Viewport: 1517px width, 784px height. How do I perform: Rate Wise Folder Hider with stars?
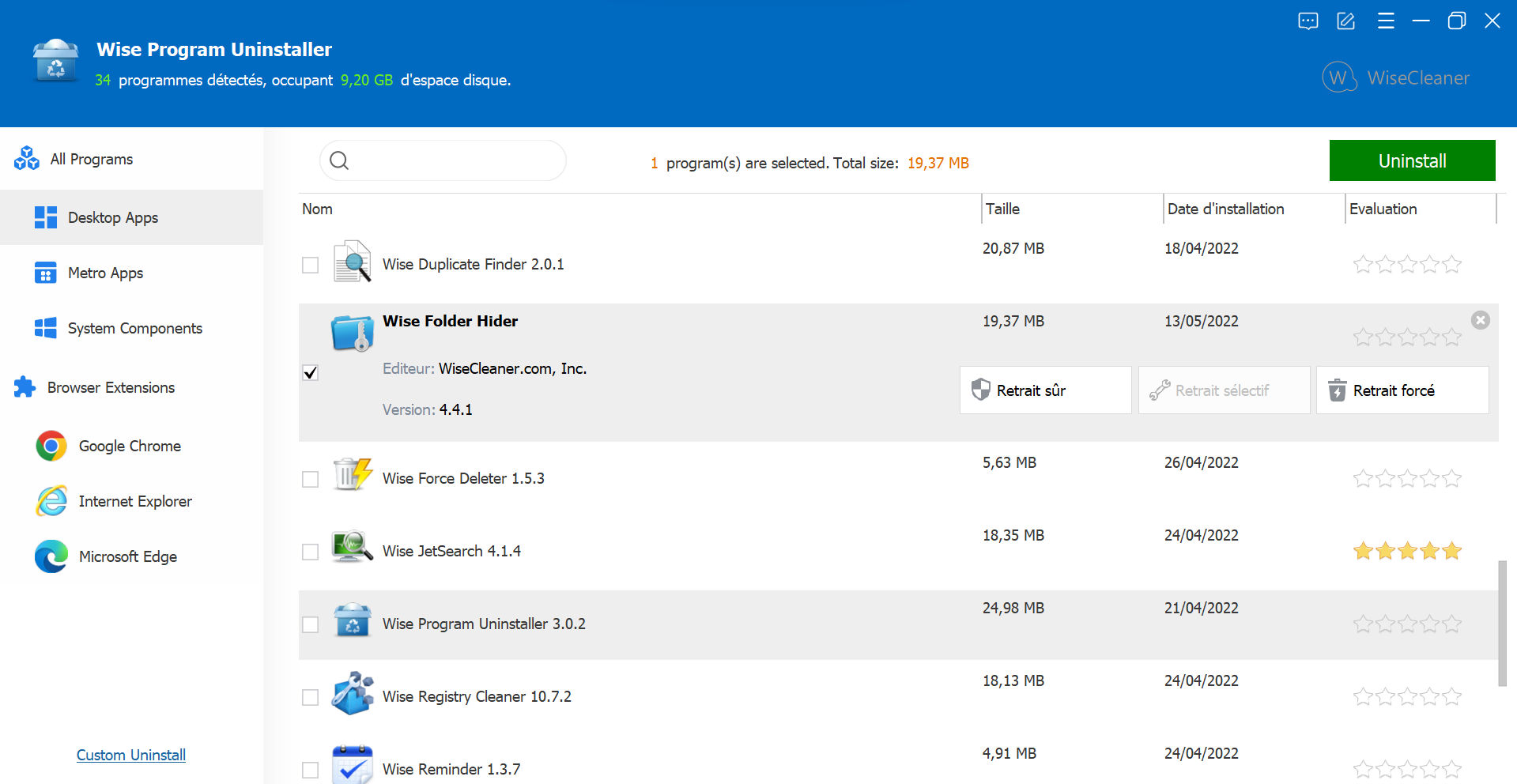pos(1407,337)
